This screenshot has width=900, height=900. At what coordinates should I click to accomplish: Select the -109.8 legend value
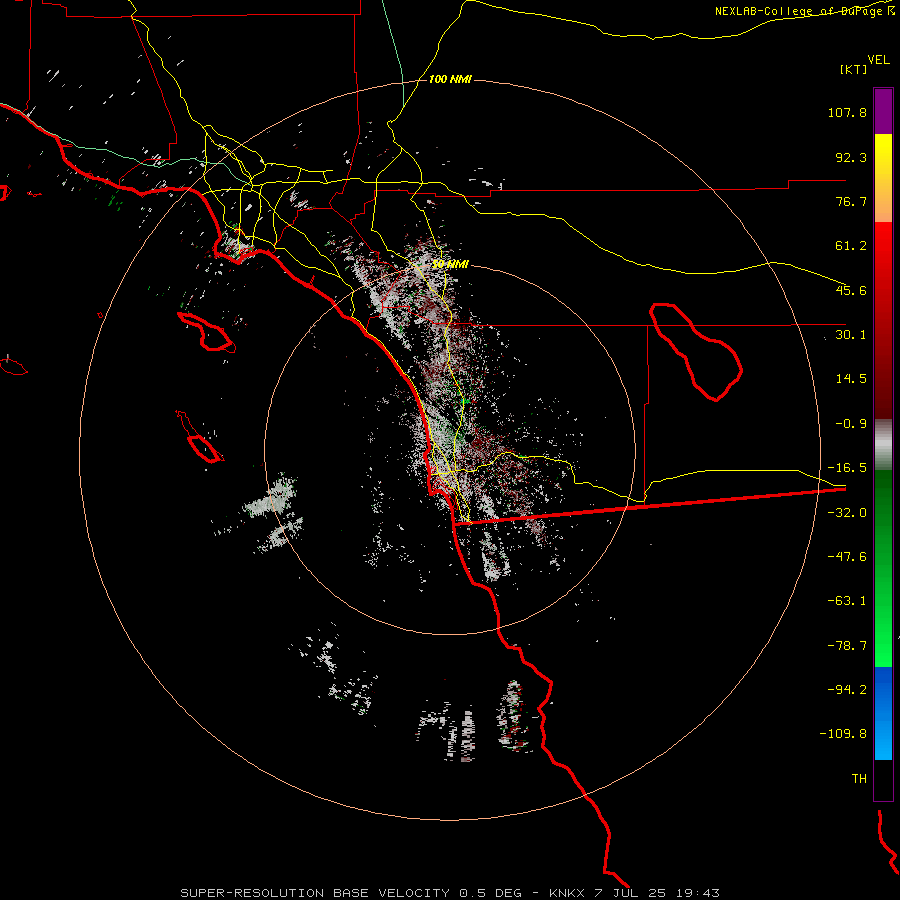[843, 734]
